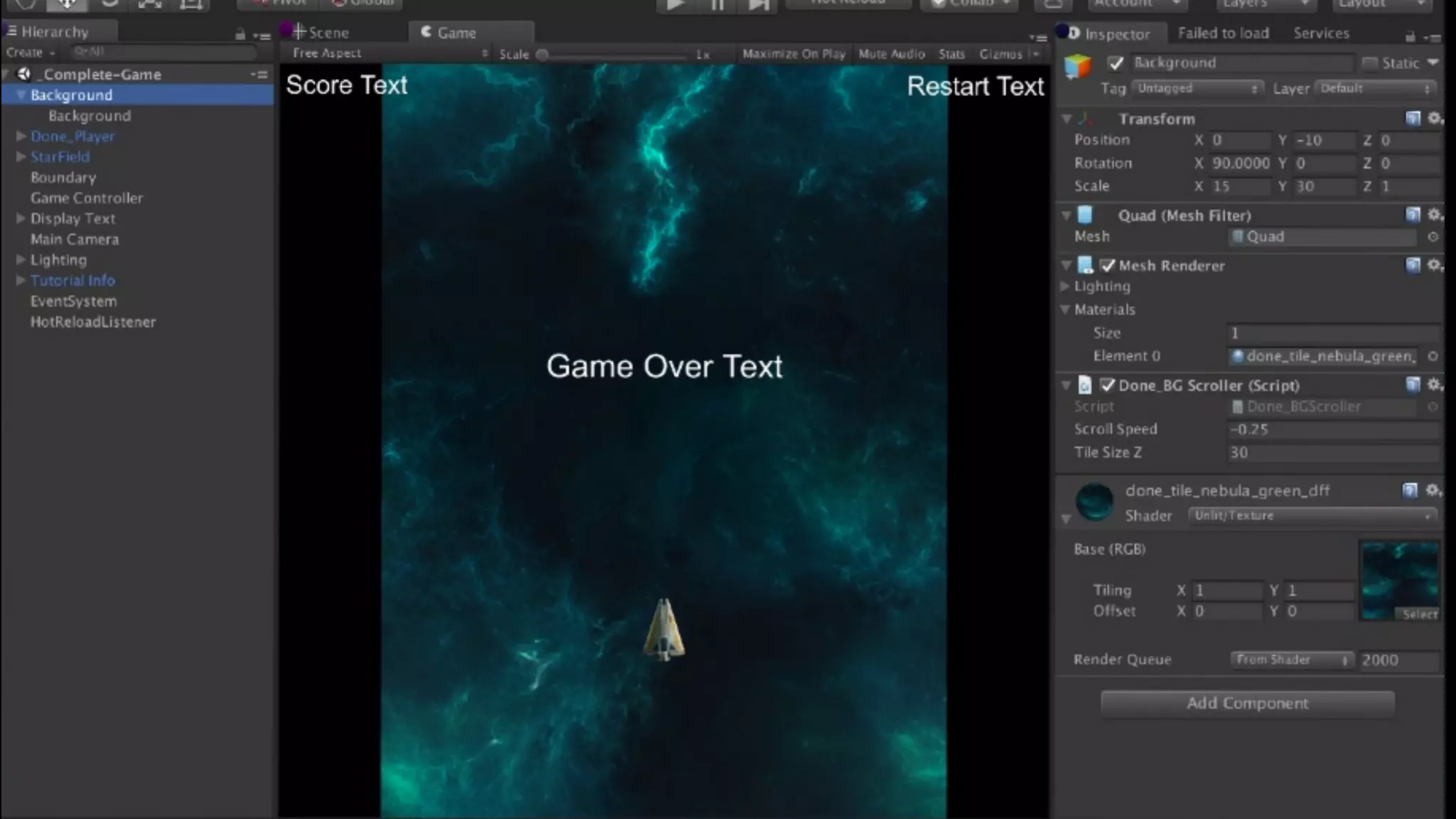Click the Add Component button

pyautogui.click(x=1247, y=703)
